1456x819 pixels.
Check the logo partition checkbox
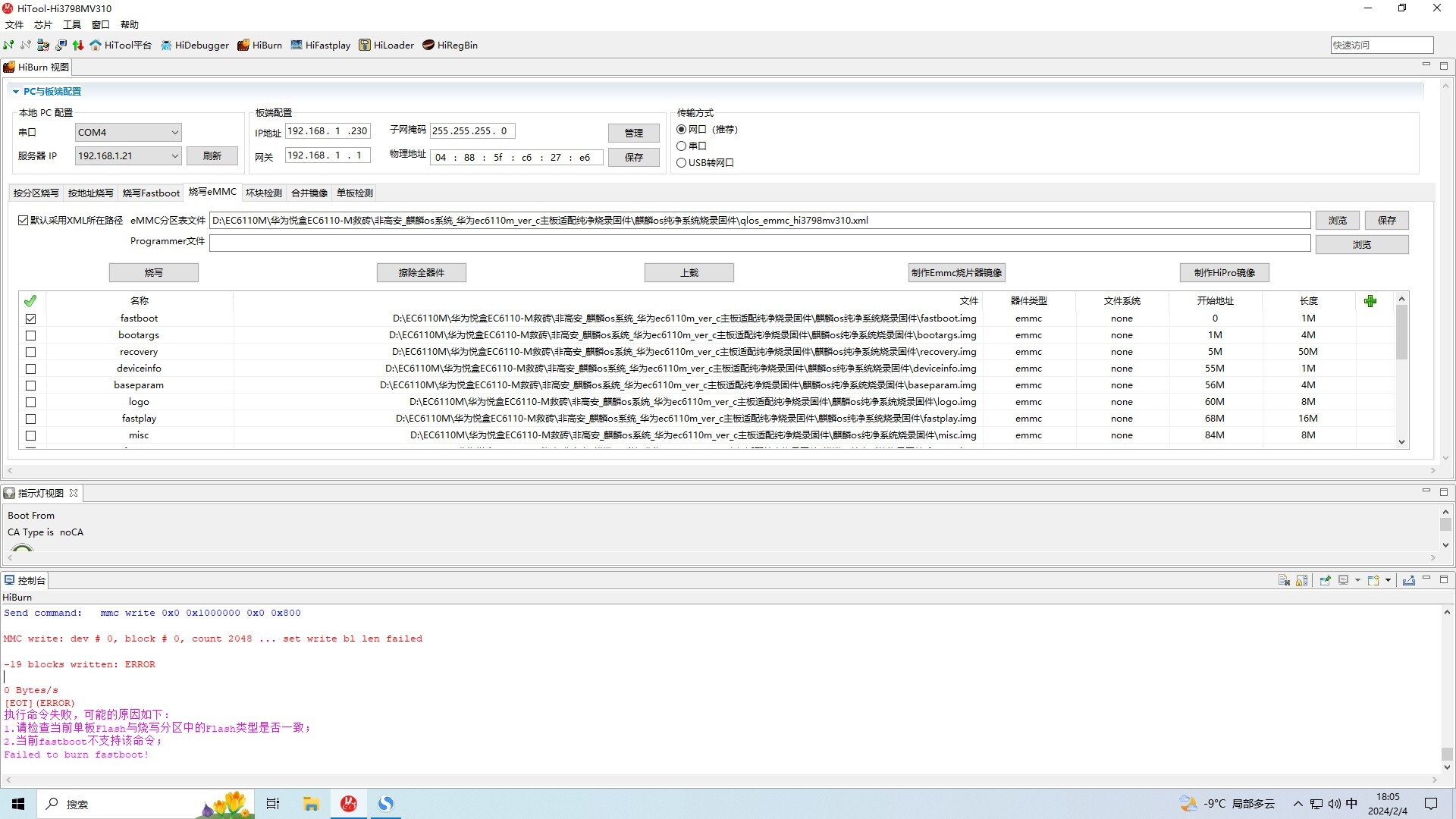30,402
